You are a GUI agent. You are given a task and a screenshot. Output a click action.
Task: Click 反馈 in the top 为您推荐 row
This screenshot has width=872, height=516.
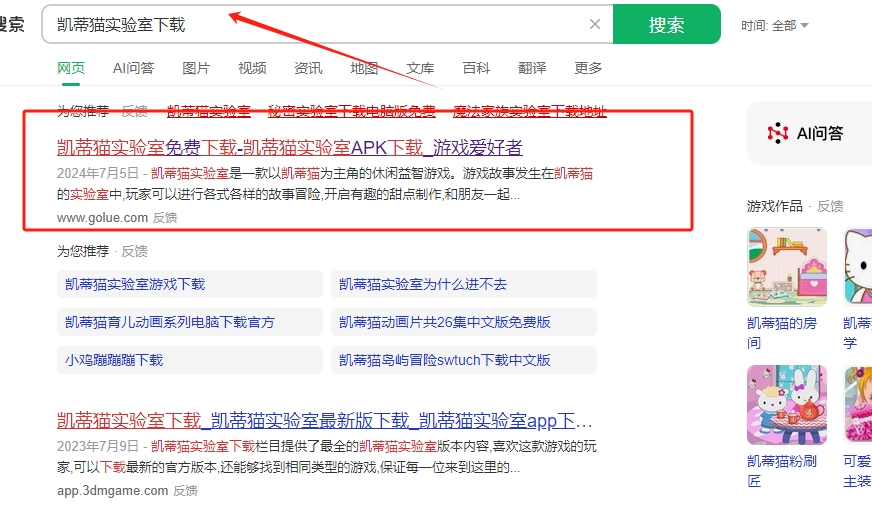(x=135, y=111)
